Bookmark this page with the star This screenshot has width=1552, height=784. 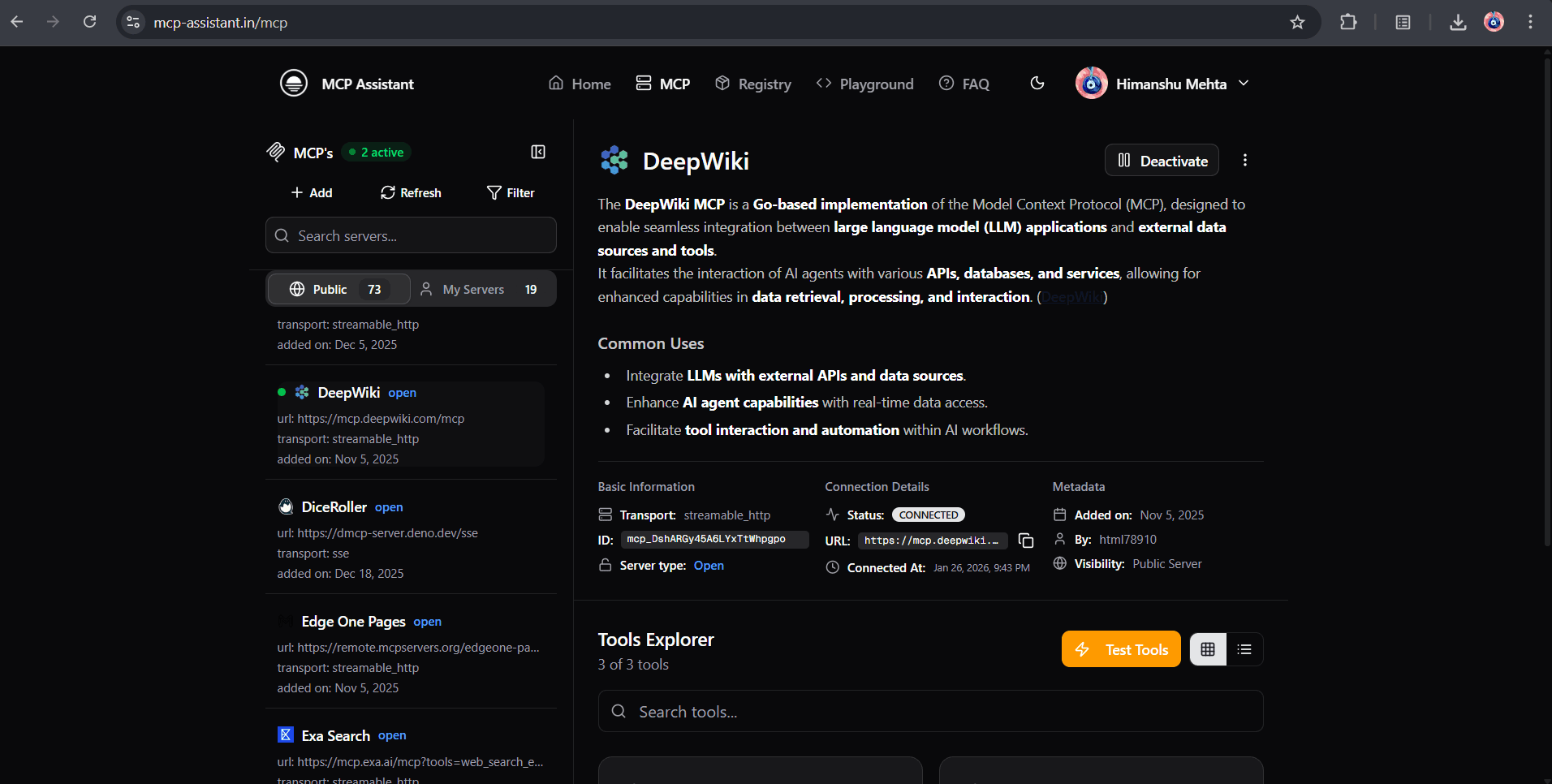click(x=1298, y=22)
